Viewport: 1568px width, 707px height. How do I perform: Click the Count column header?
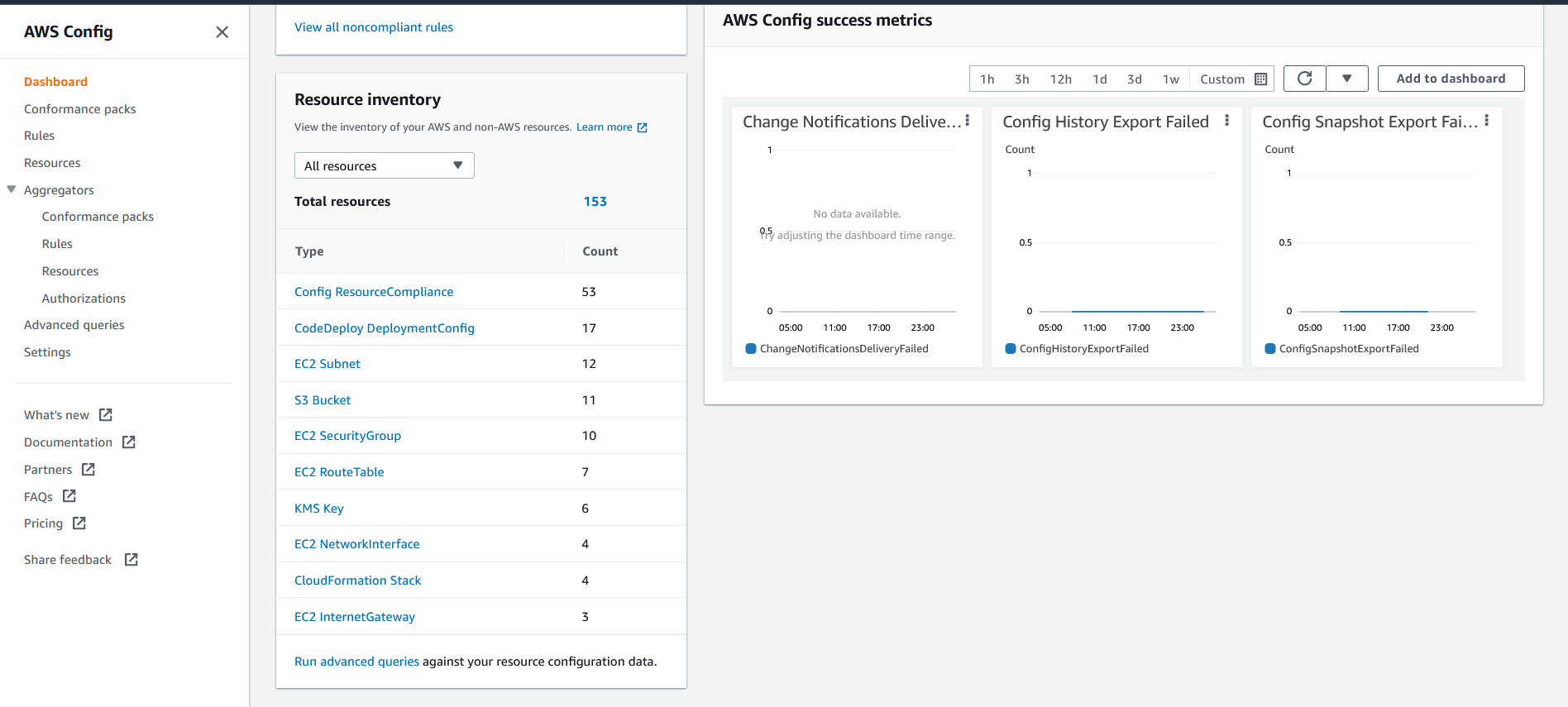point(600,251)
